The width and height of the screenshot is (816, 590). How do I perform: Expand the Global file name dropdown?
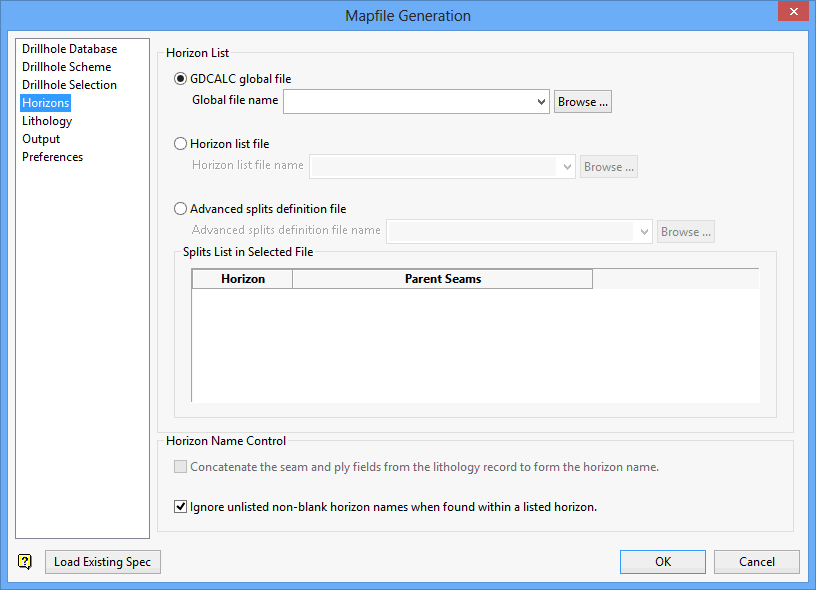tap(541, 102)
